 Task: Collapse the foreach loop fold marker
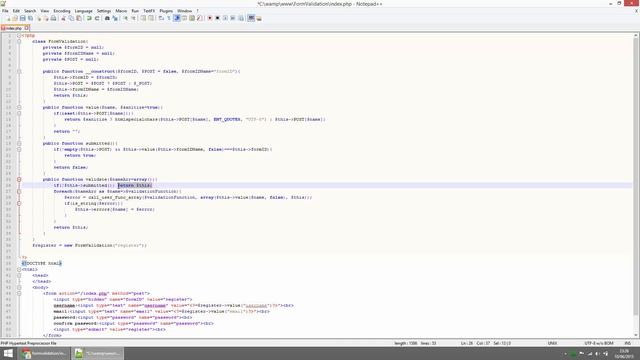click(x=19, y=191)
